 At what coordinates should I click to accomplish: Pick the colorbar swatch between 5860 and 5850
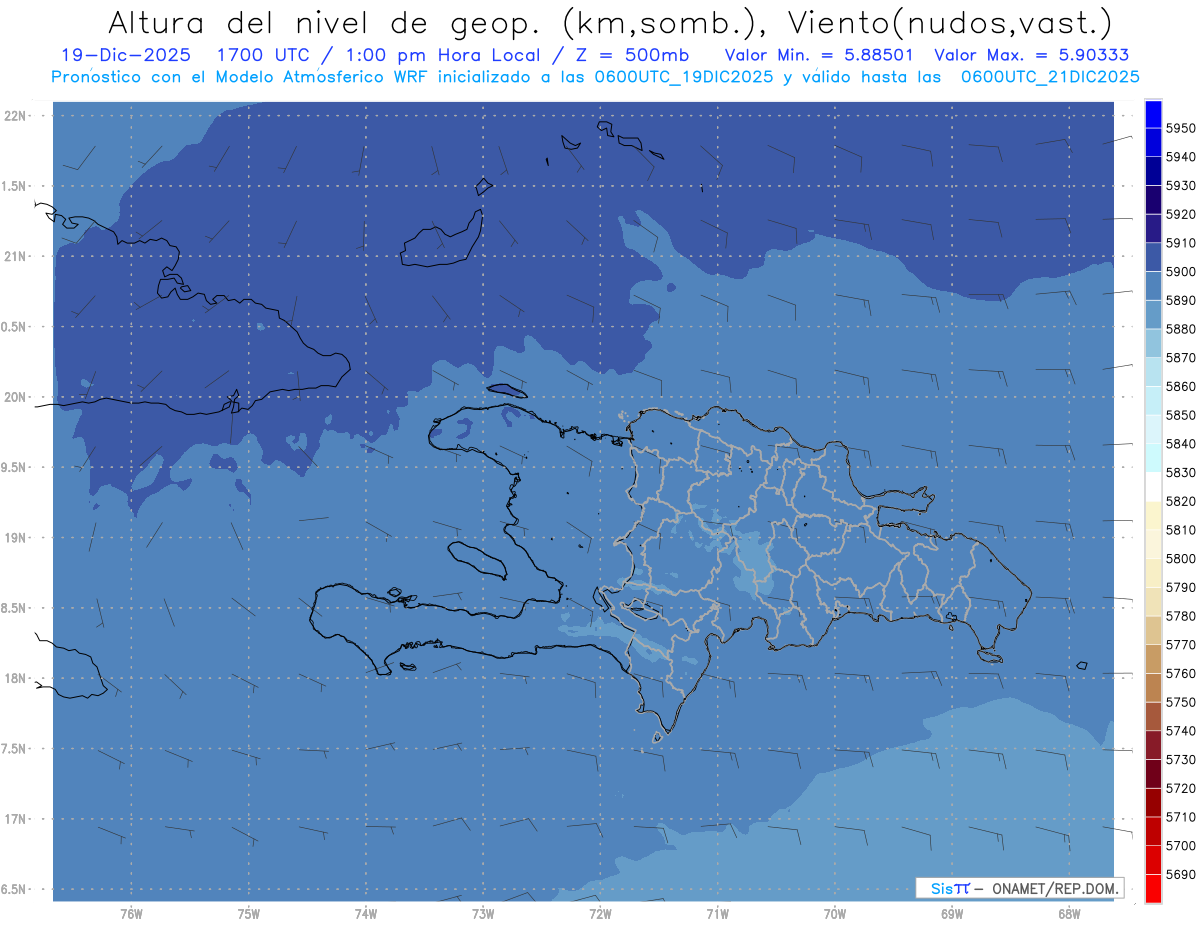click(1153, 401)
